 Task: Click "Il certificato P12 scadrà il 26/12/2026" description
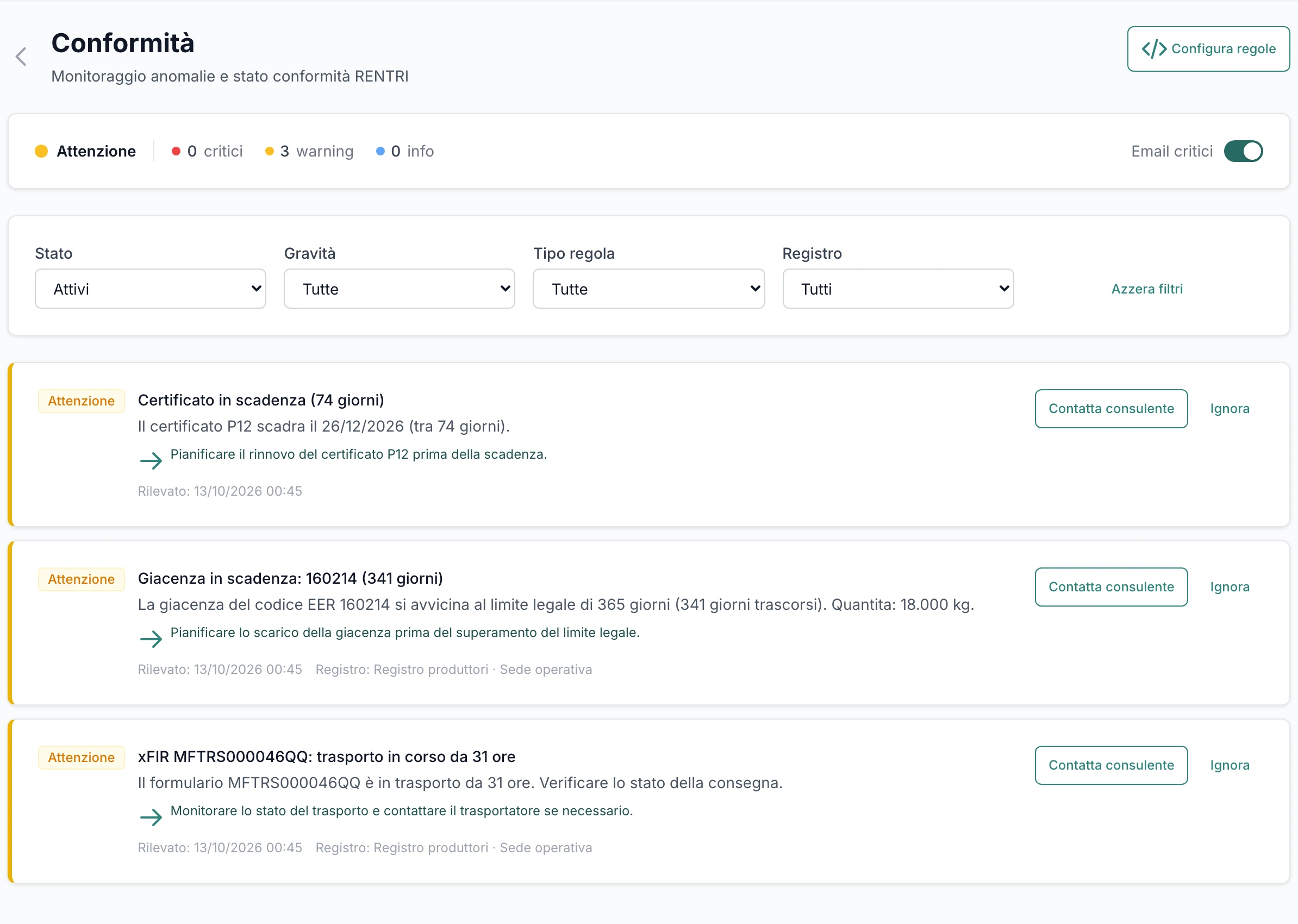(323, 426)
